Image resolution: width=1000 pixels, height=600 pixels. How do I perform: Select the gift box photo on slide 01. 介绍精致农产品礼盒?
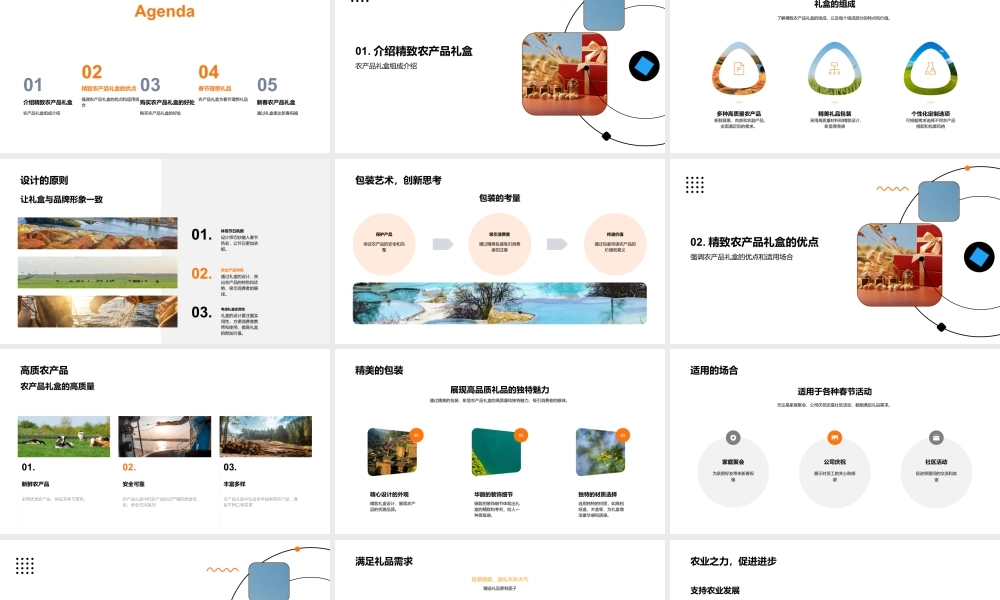564,74
